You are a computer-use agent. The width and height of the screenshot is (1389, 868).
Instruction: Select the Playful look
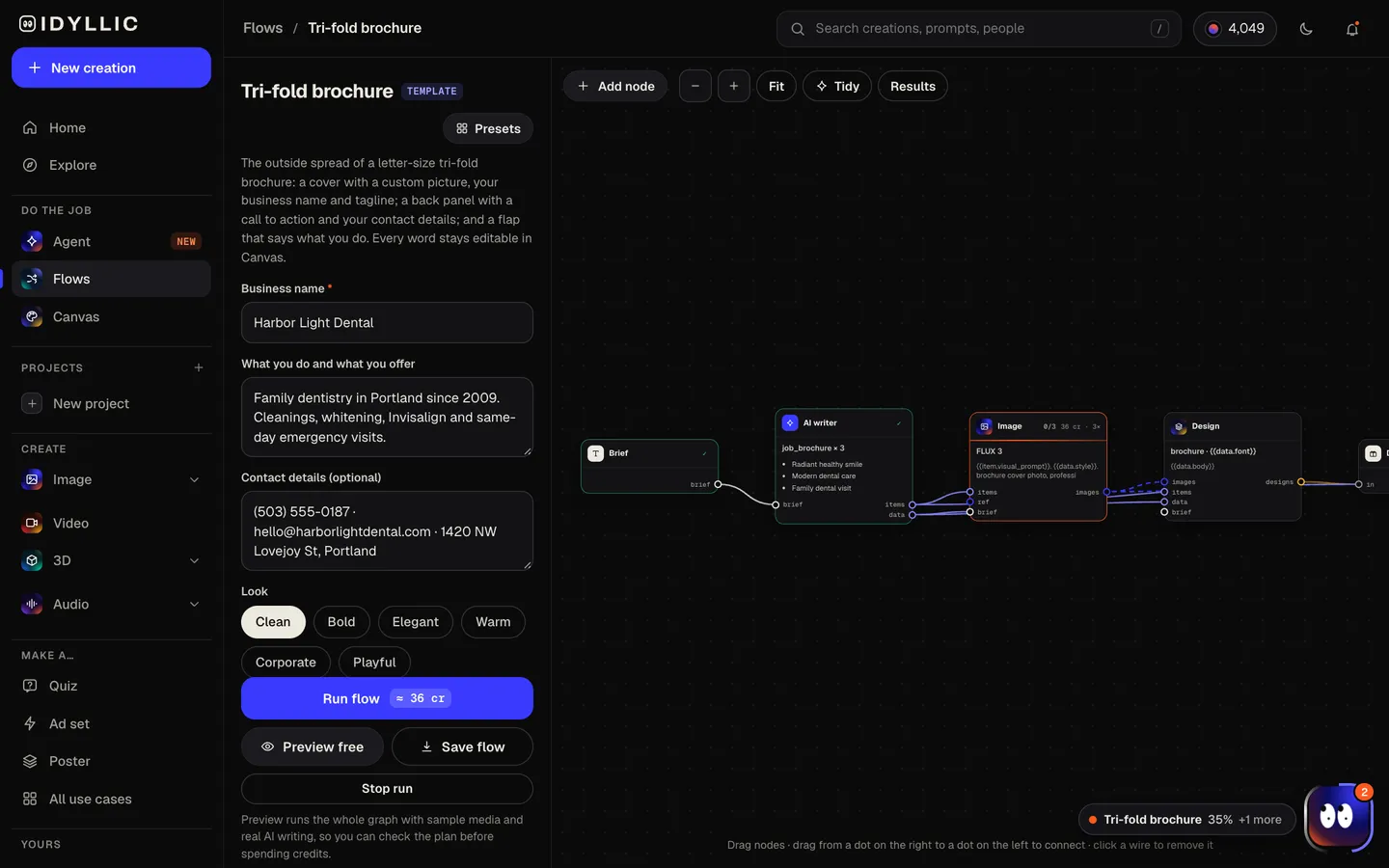point(374,662)
